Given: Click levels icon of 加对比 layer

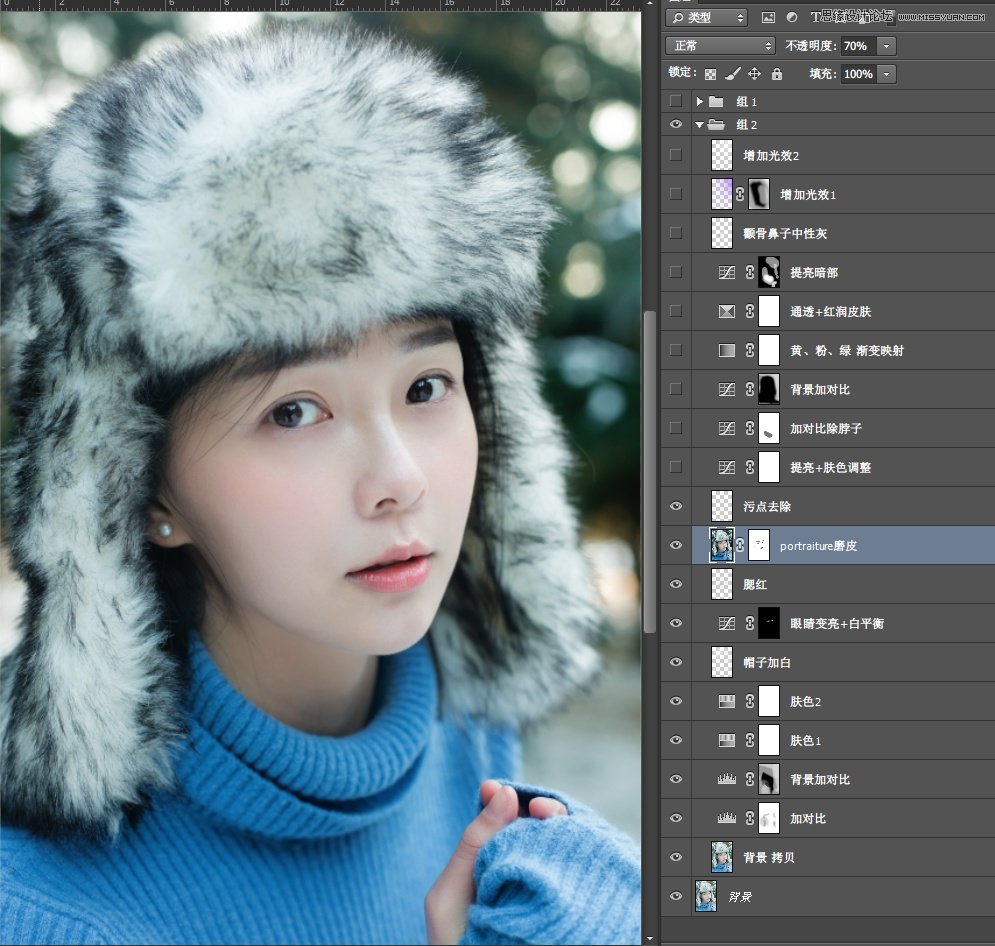Looking at the screenshot, I should [x=727, y=818].
